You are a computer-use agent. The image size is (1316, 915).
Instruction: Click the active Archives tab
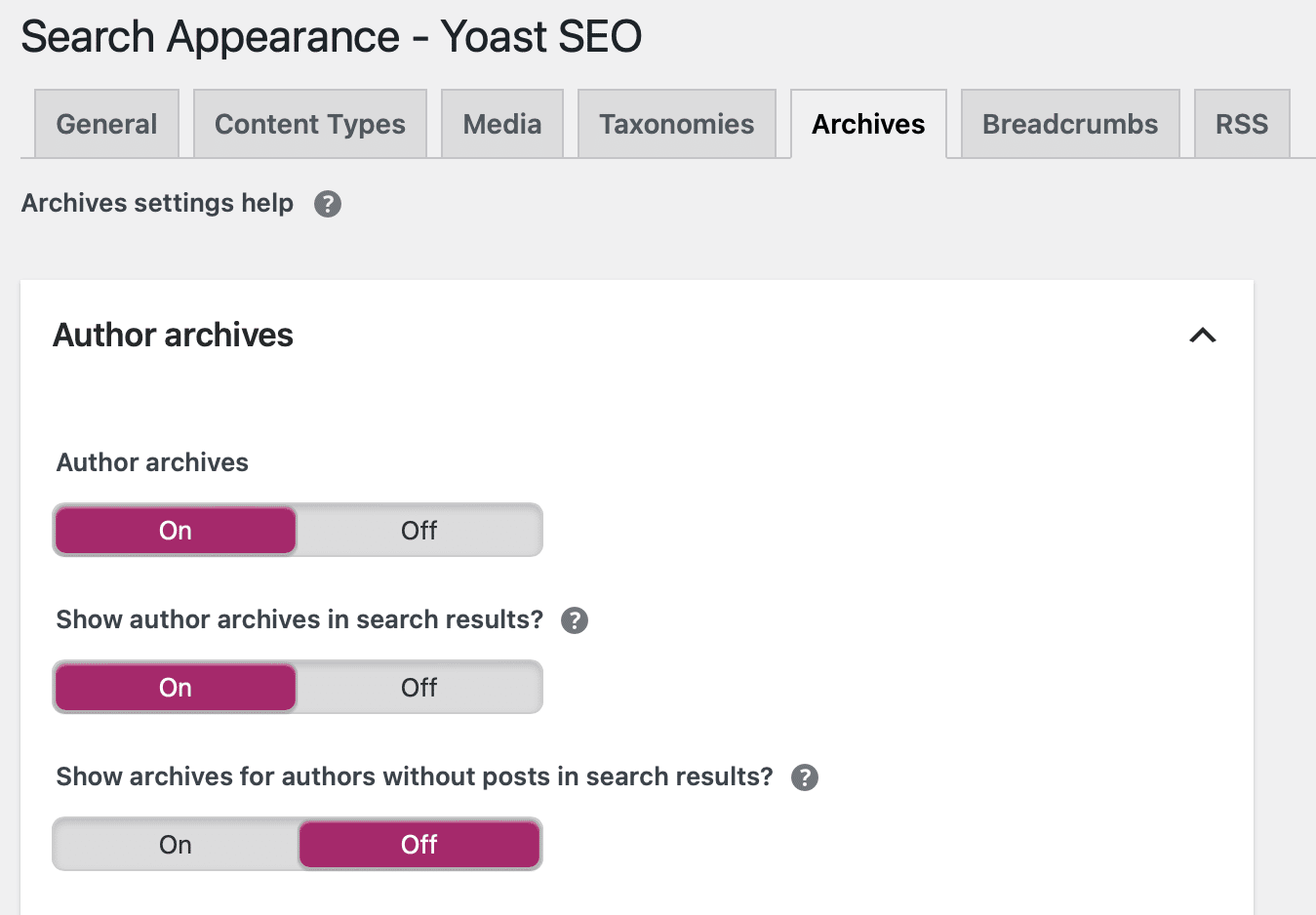pyautogui.click(x=867, y=124)
